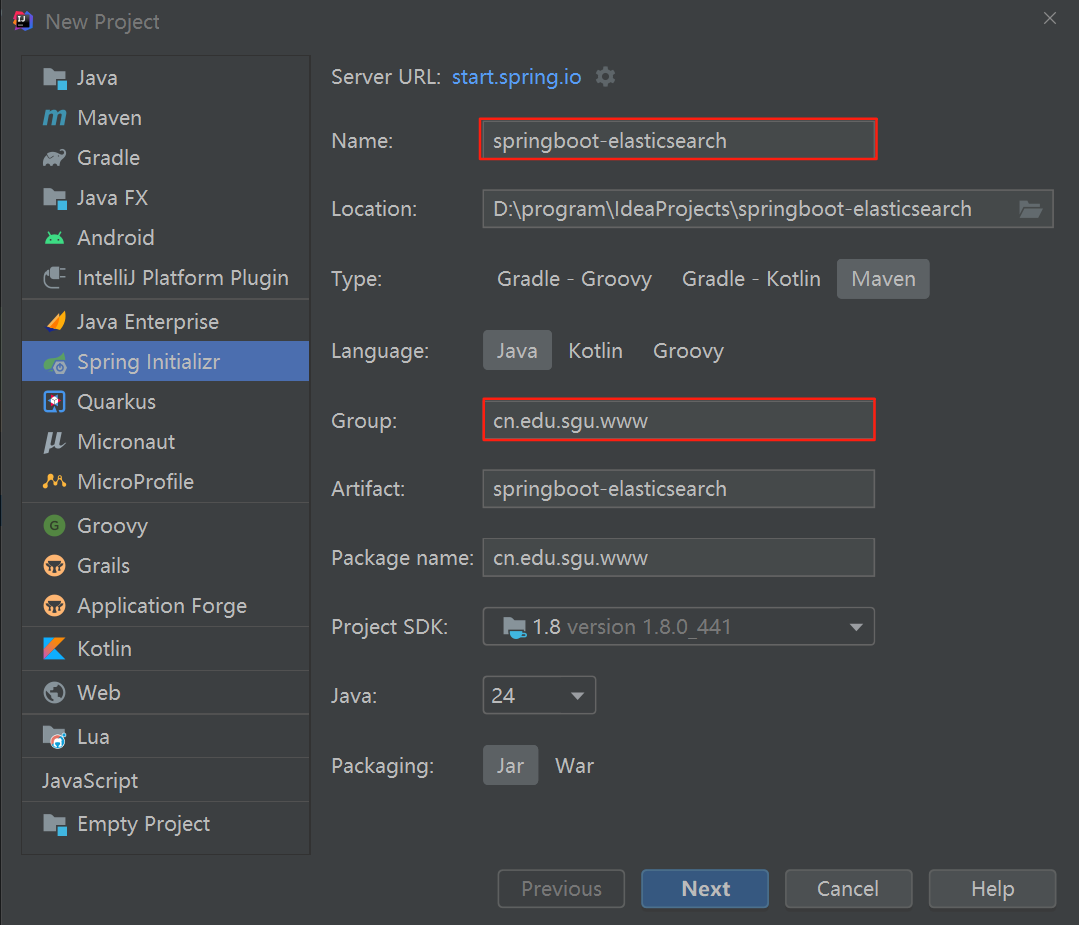Choose War packaging
Viewport: 1079px width, 925px height.
574,765
